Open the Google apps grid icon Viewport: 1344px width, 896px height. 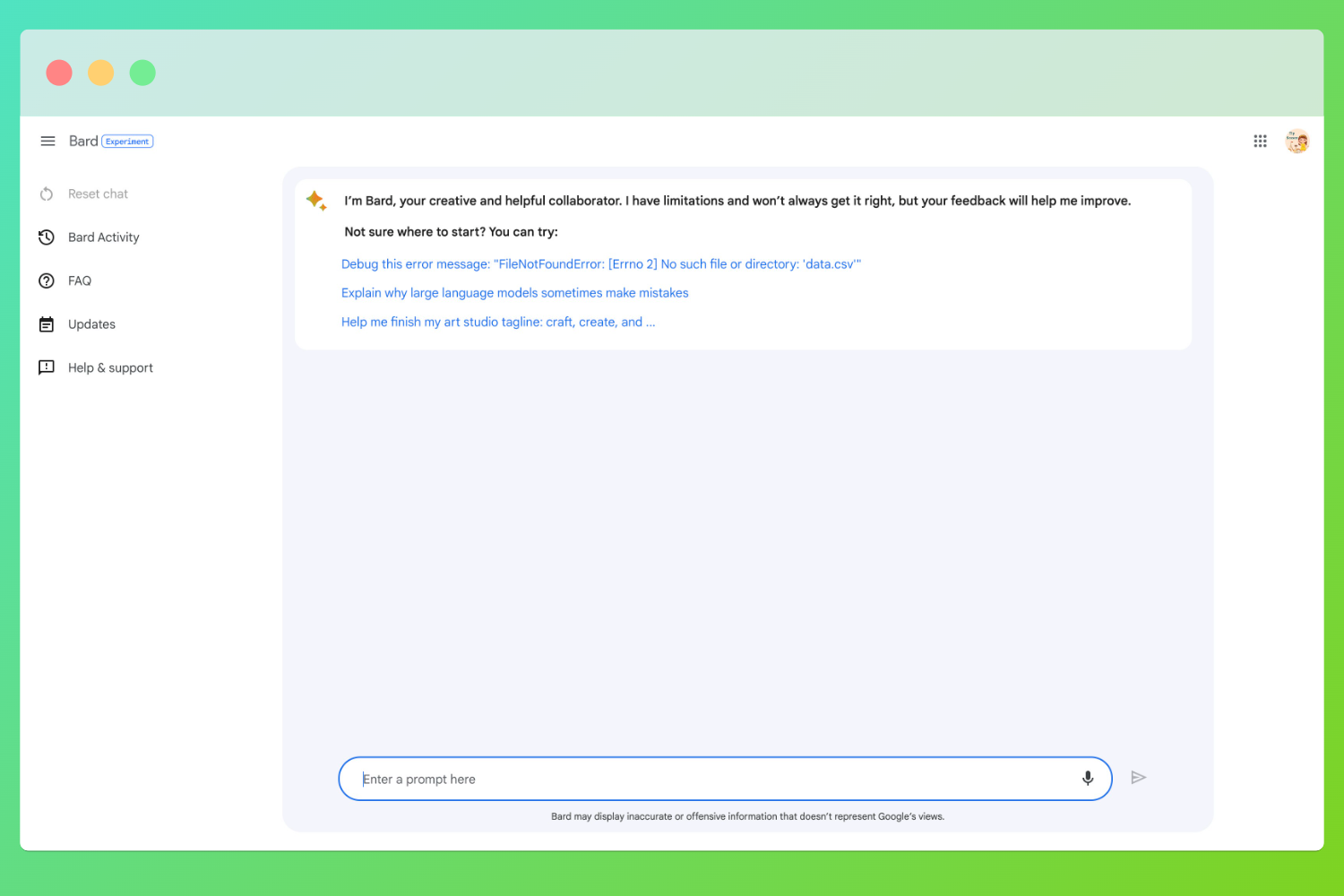[x=1260, y=142]
